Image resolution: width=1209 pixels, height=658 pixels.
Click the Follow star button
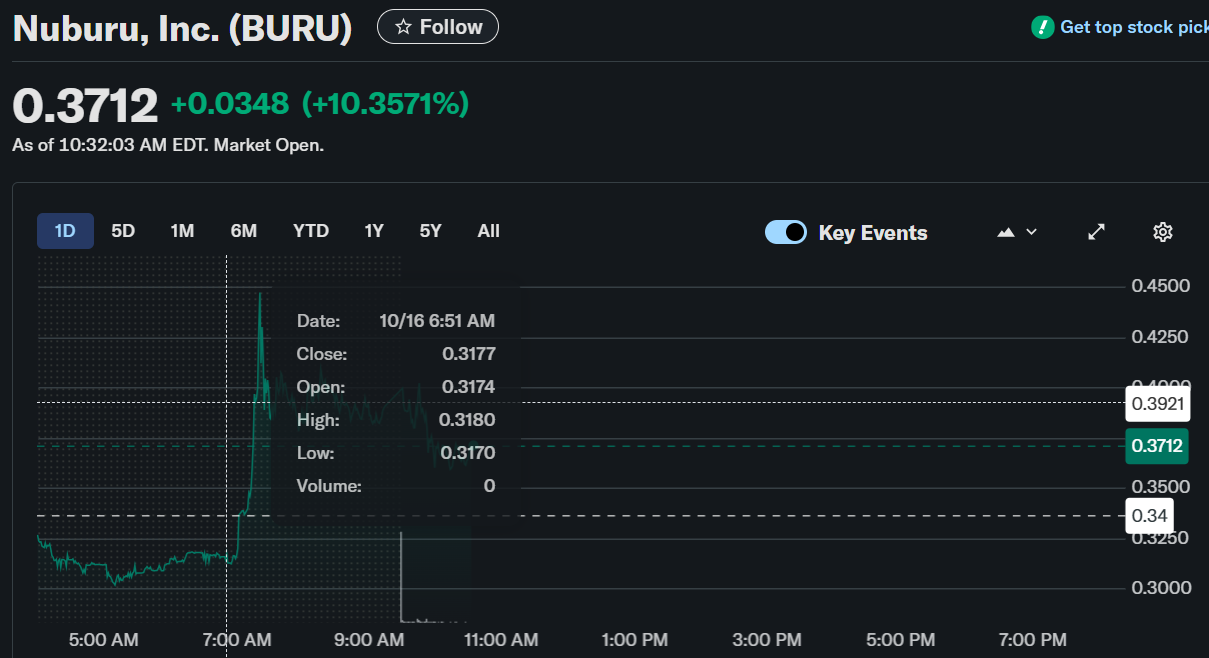(437, 27)
